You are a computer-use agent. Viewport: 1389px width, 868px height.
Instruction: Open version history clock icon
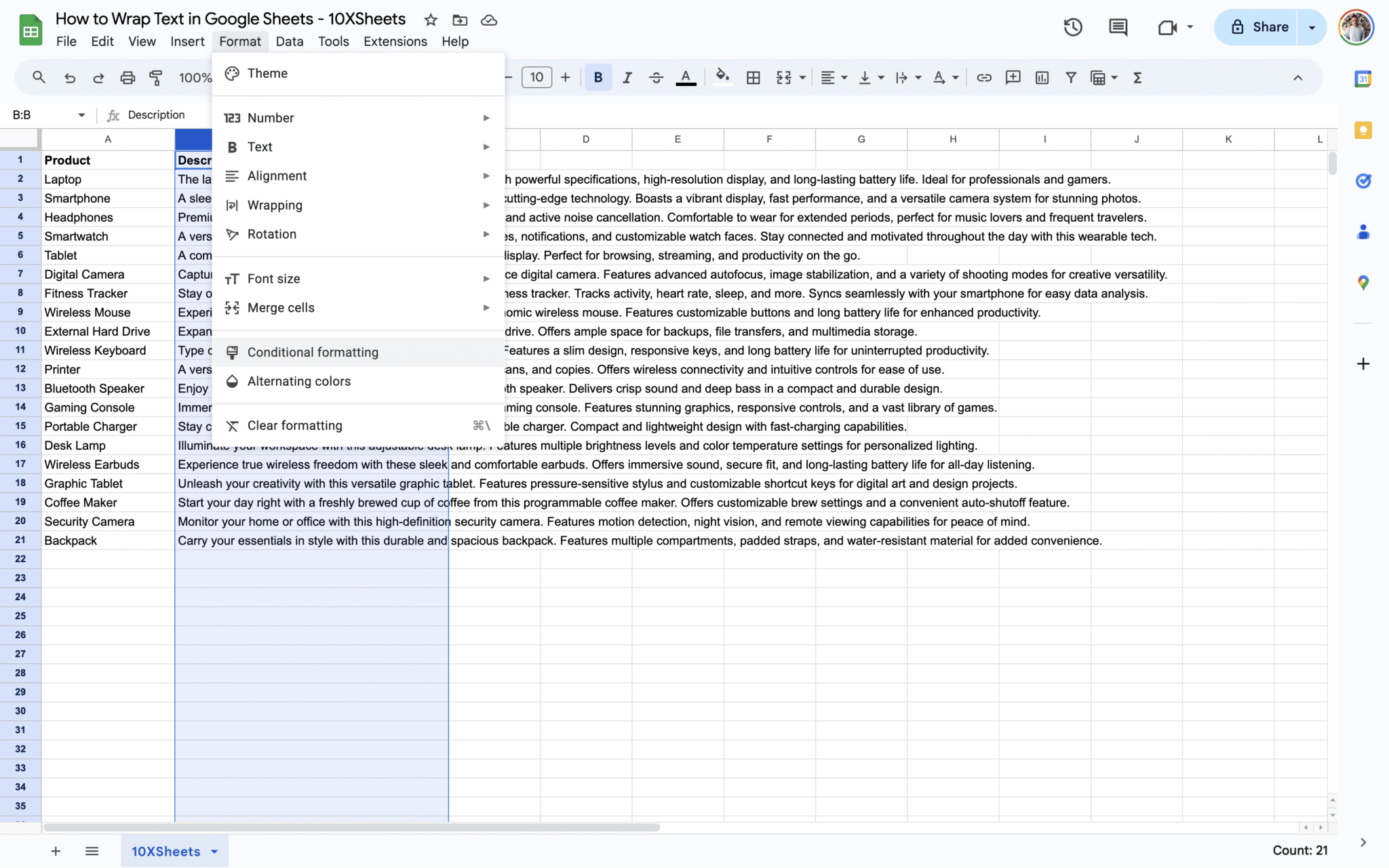(x=1072, y=27)
